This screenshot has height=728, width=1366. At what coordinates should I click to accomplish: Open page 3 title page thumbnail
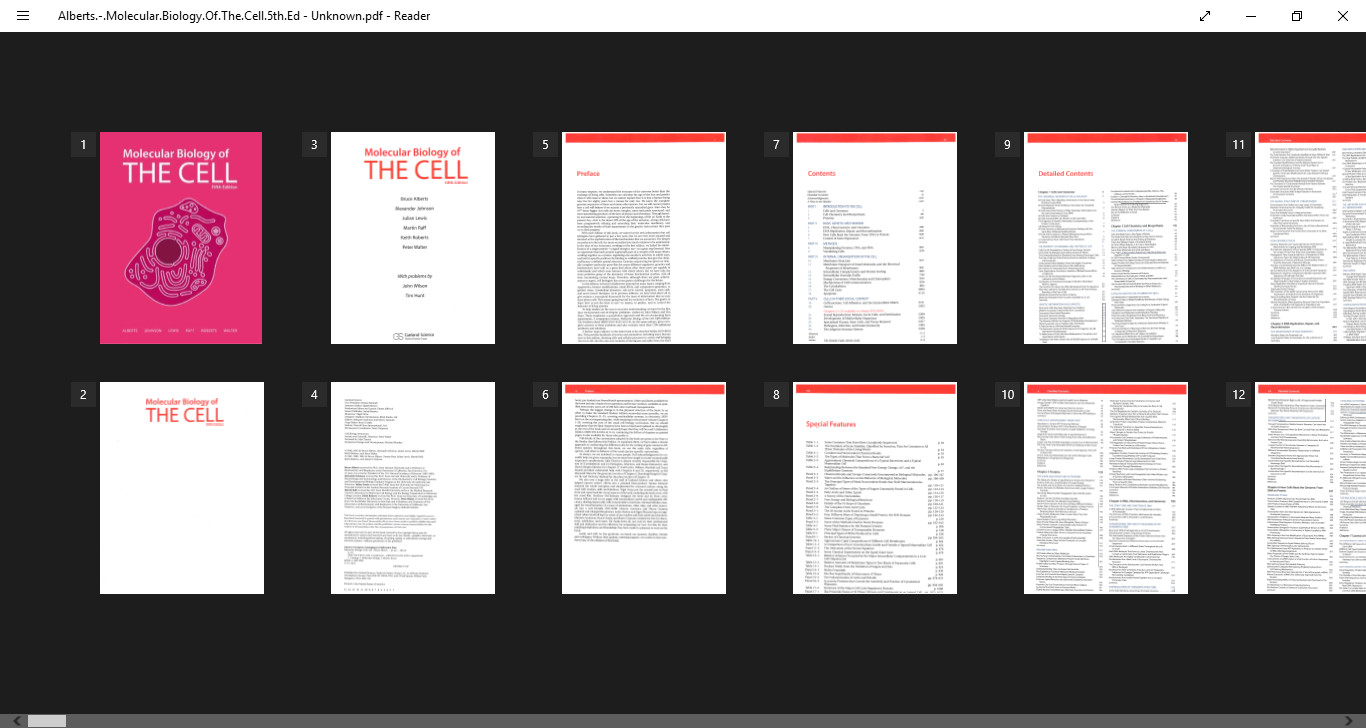[x=413, y=238]
